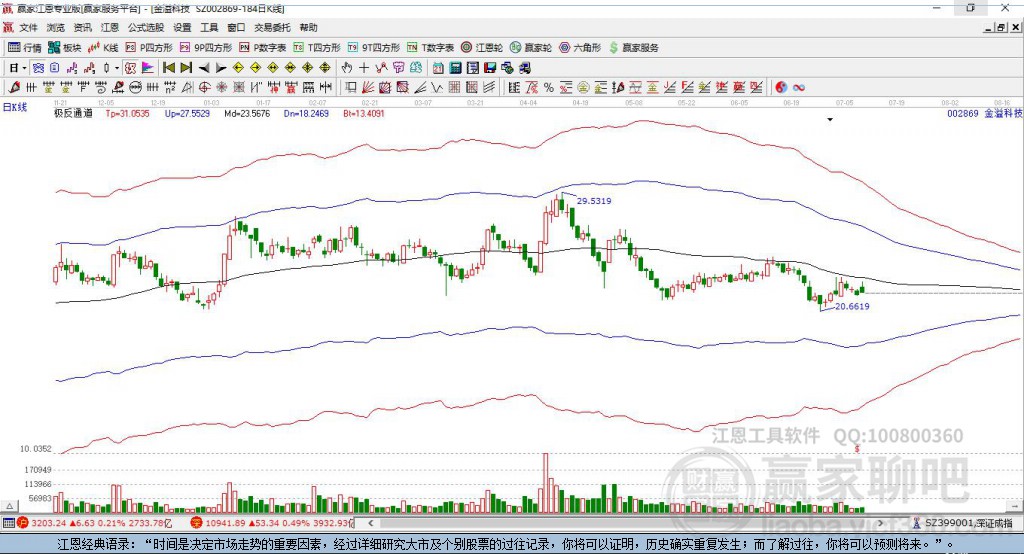Viewport: 1024px width, 554px height.
Task: Click the floppy disk save icon
Action: click(x=490, y=68)
